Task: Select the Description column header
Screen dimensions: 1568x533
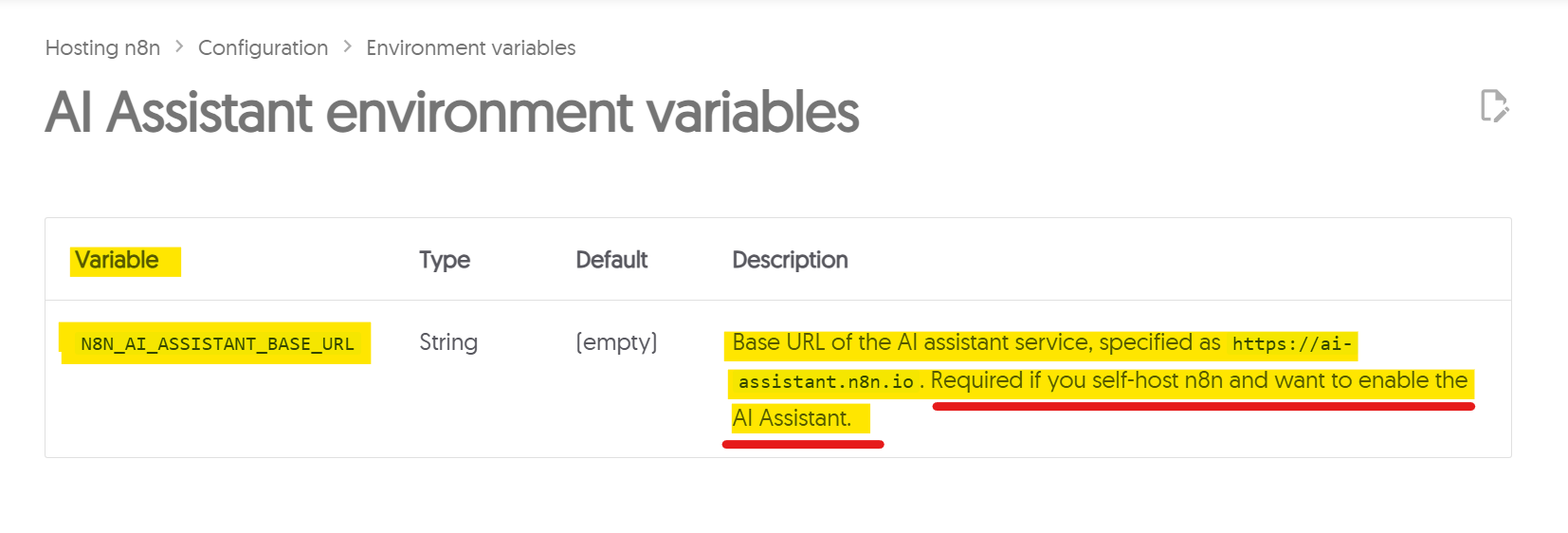Action: tap(790, 260)
